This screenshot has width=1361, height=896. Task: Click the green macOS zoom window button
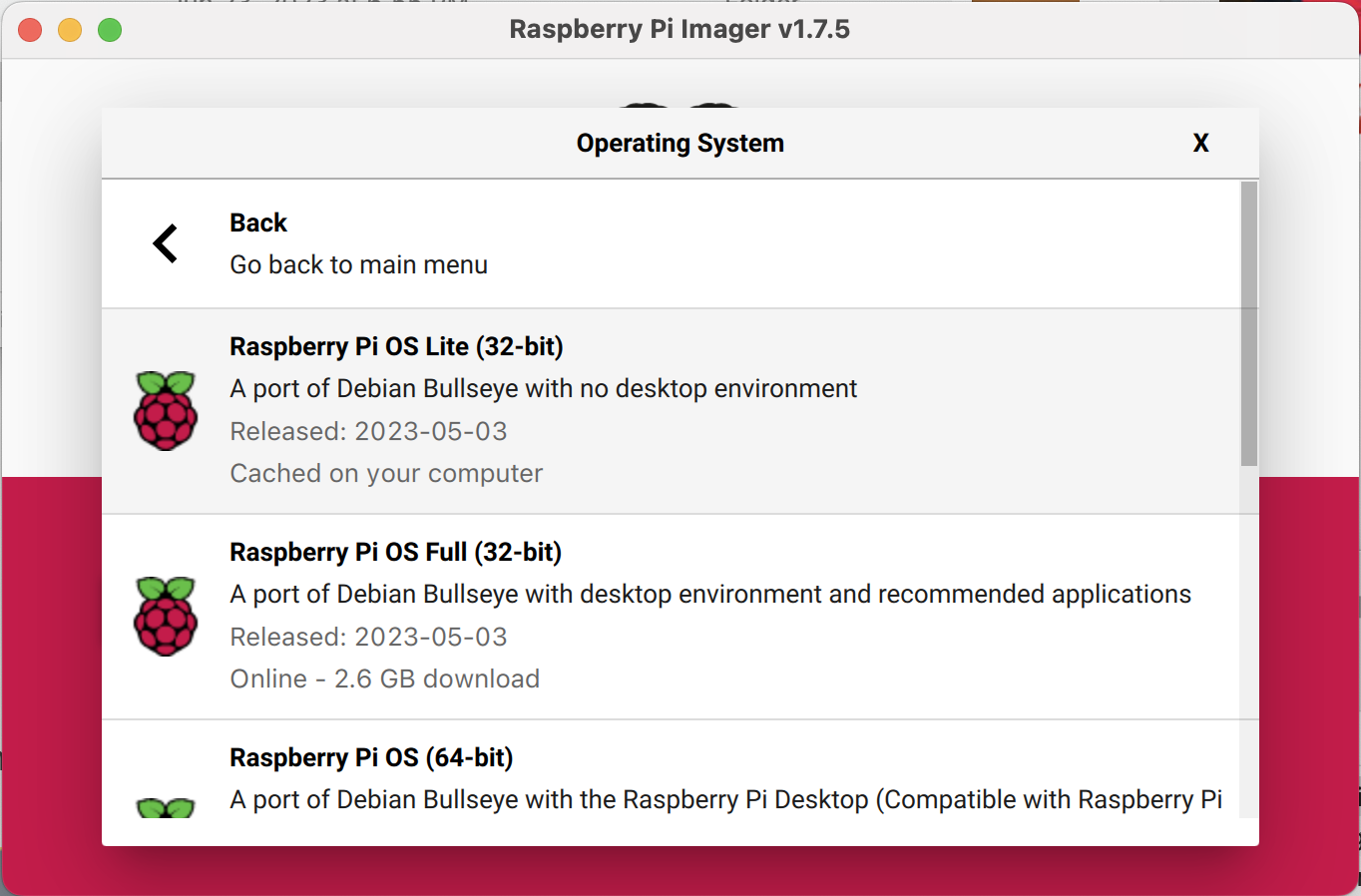110,30
